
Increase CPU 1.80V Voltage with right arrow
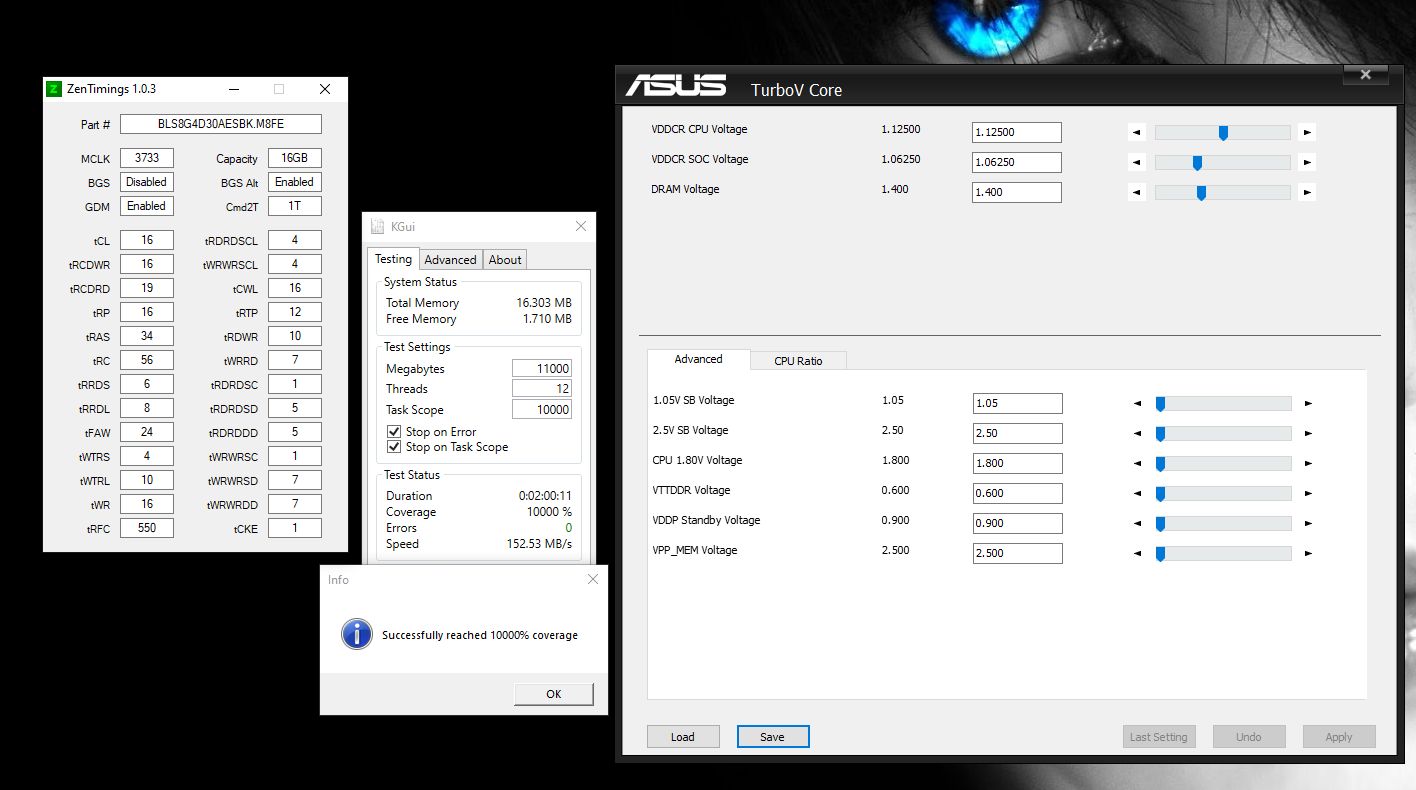[x=1308, y=464]
